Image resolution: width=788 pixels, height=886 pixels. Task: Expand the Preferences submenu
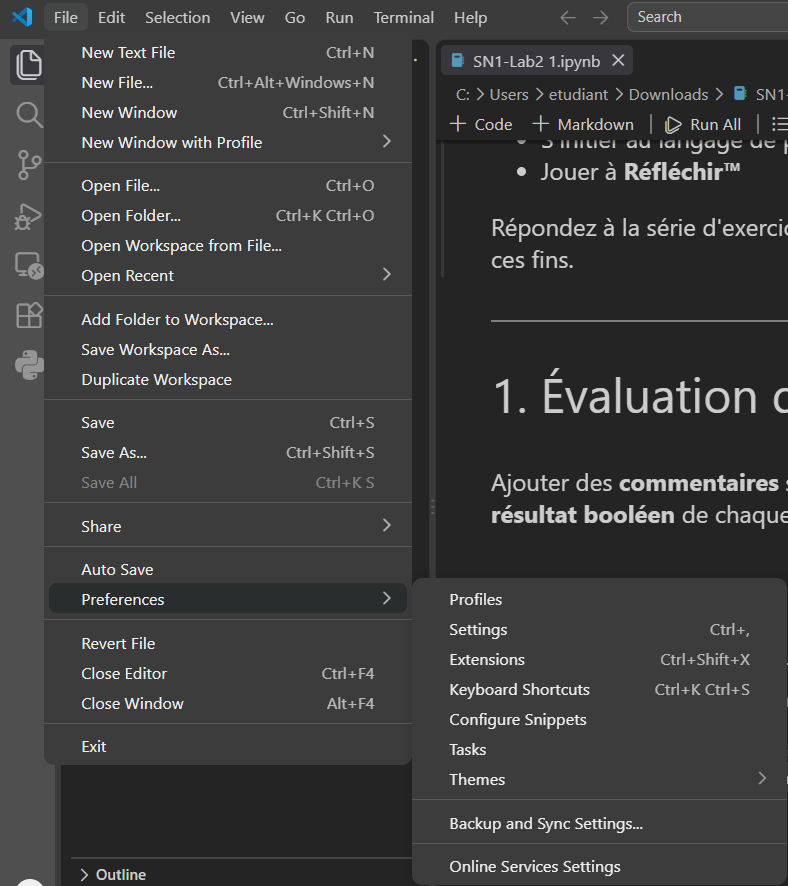(x=228, y=599)
